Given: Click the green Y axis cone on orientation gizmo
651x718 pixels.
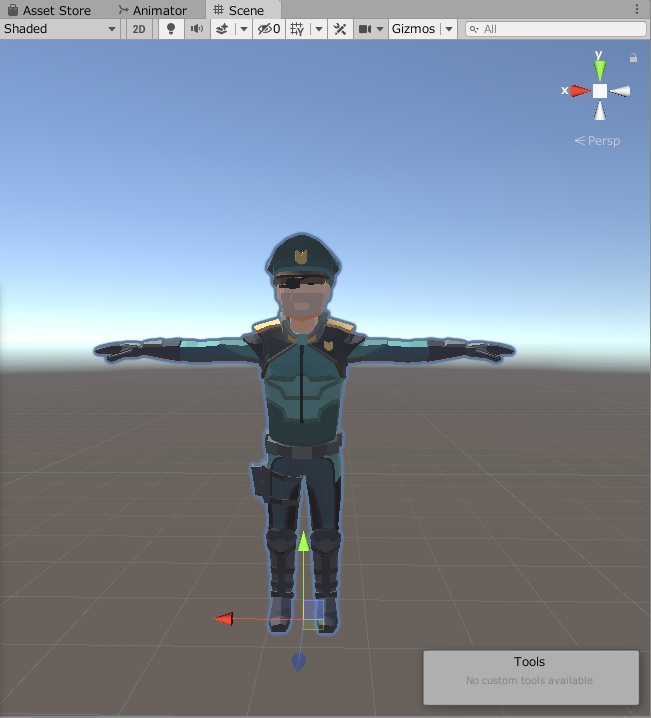Looking at the screenshot, I should coord(600,70).
